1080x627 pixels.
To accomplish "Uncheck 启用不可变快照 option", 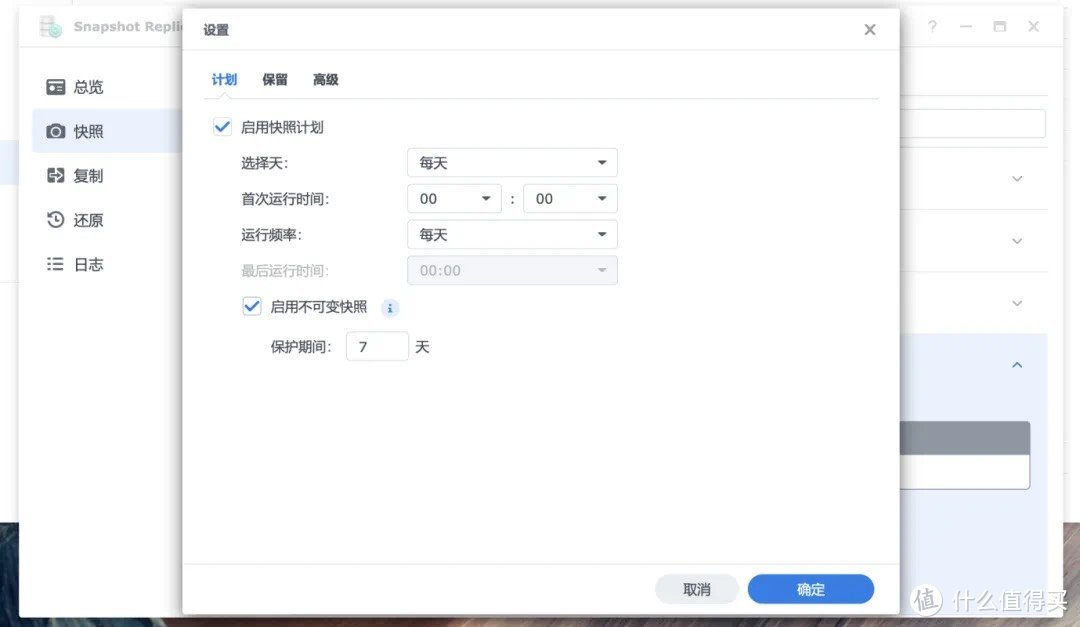I will tap(252, 306).
